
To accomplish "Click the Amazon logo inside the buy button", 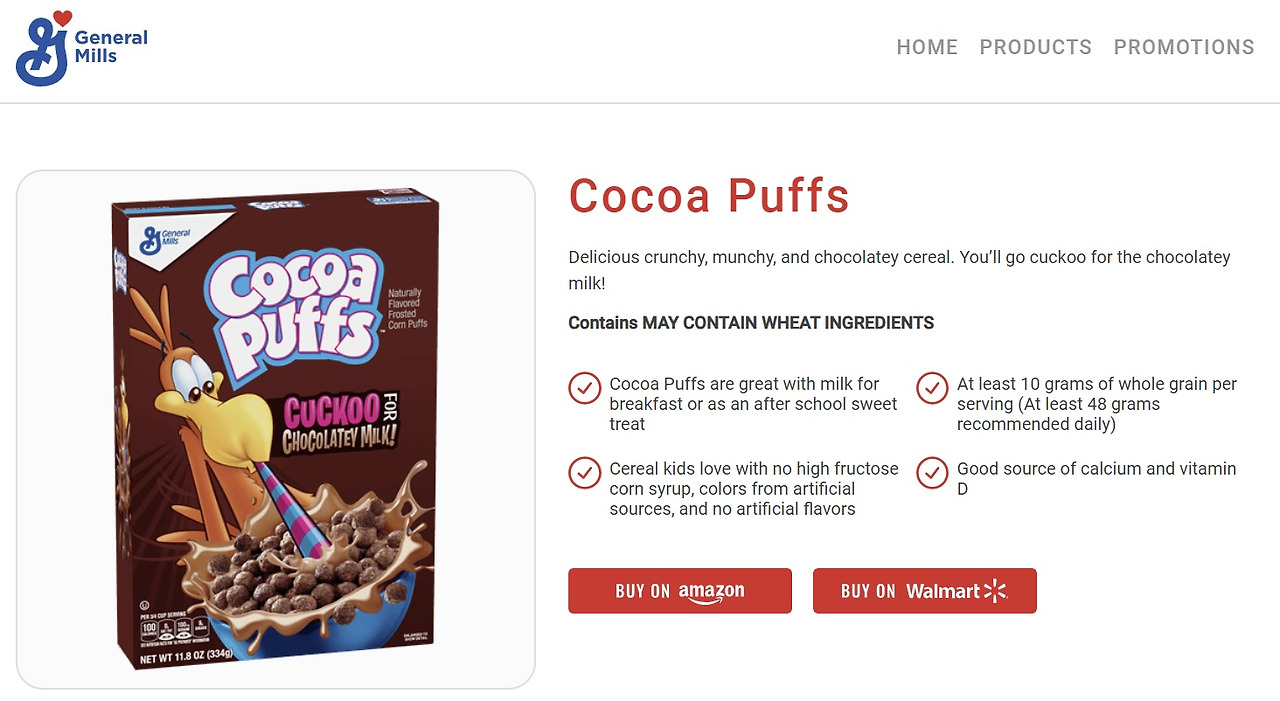I will (711, 591).
